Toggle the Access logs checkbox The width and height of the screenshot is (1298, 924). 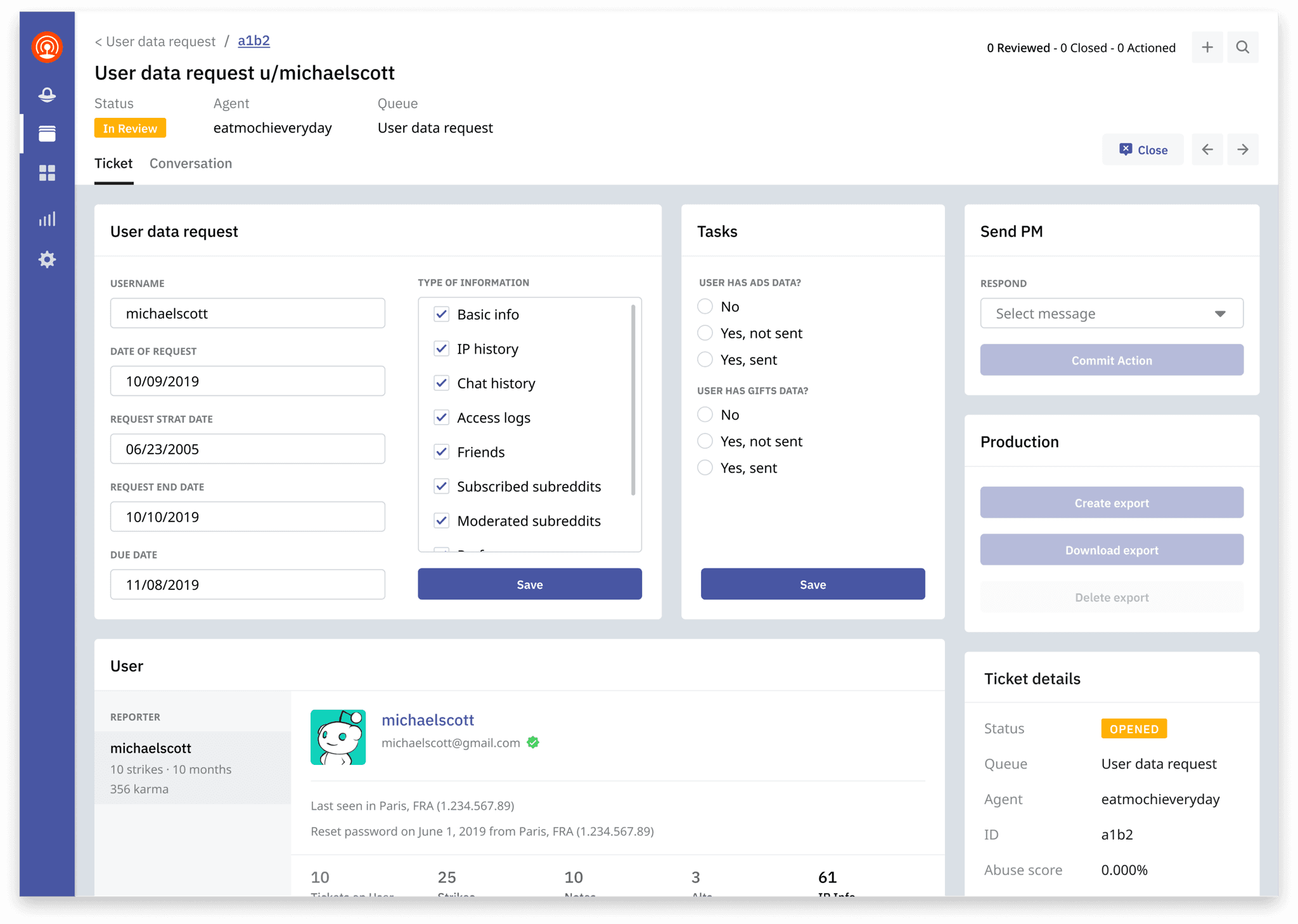coord(442,418)
